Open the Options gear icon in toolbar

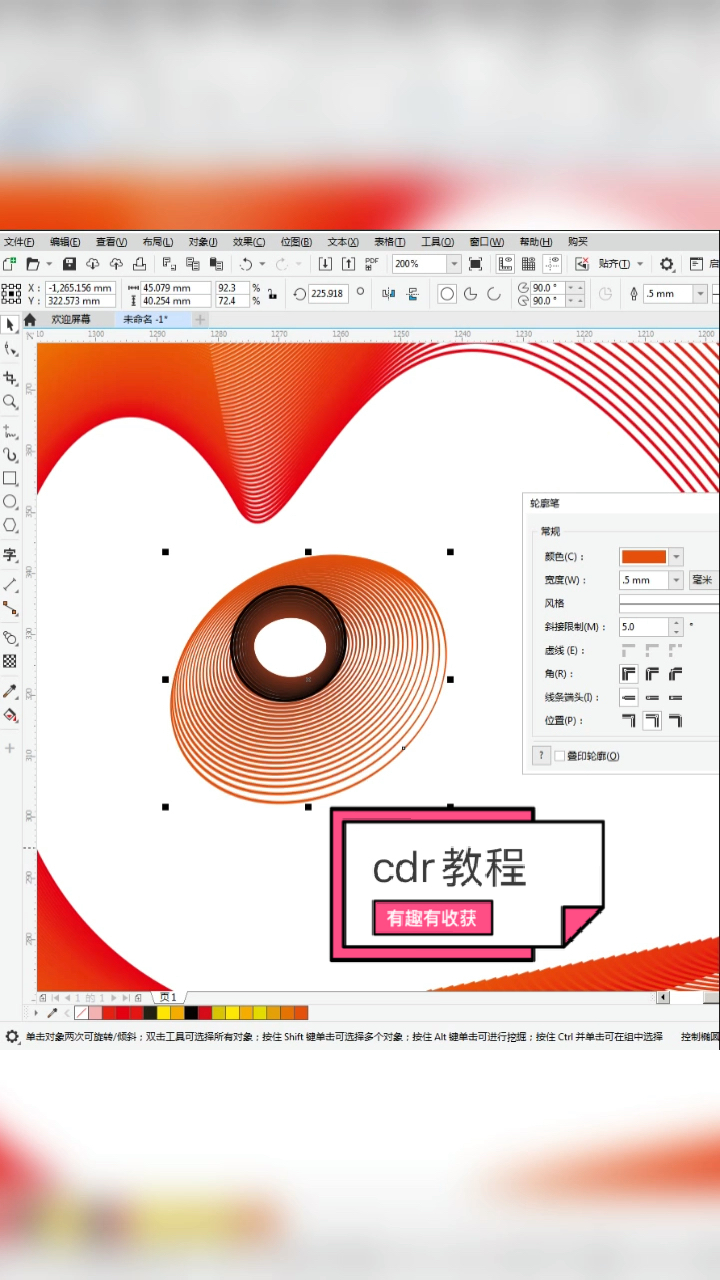click(667, 264)
